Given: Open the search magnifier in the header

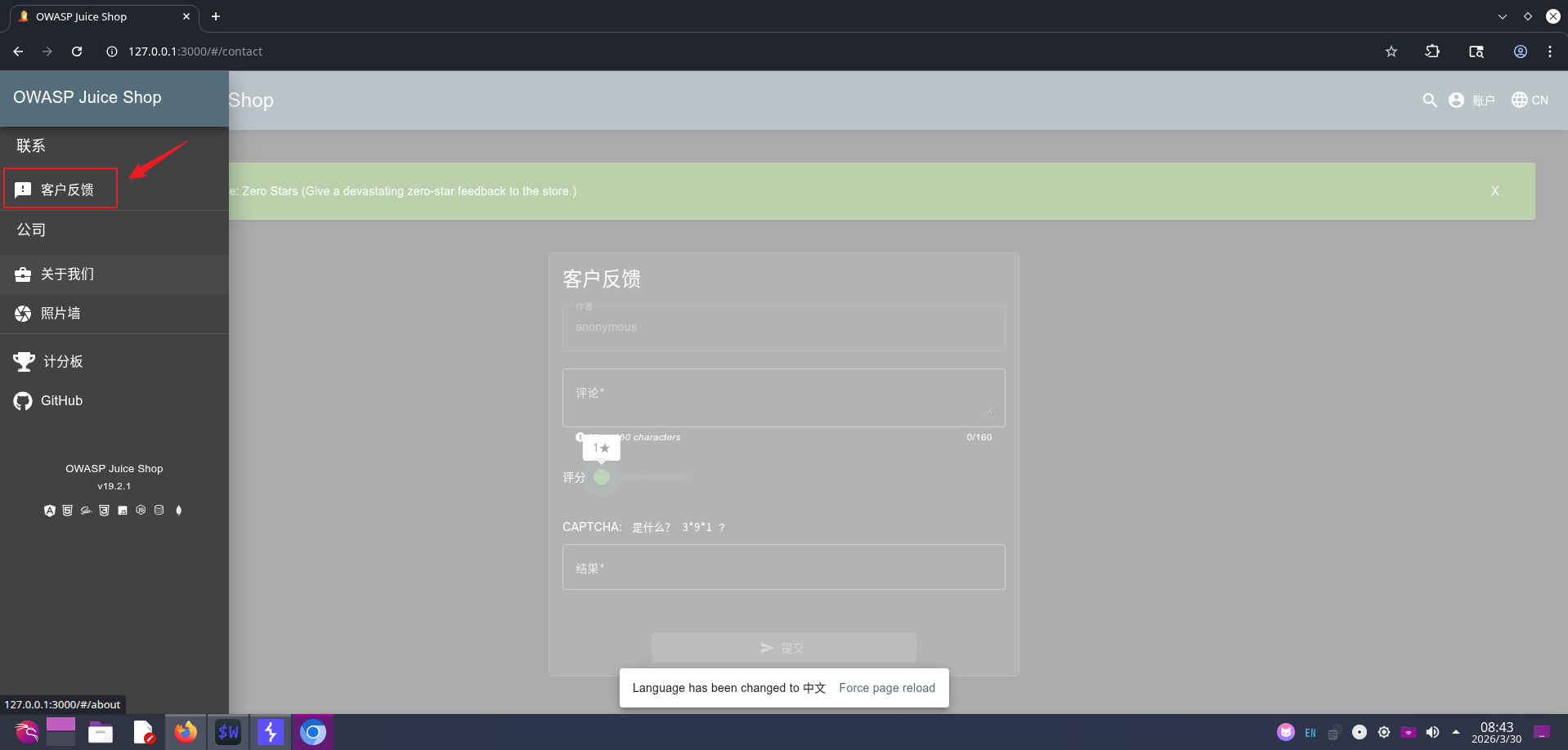Looking at the screenshot, I should point(1430,100).
